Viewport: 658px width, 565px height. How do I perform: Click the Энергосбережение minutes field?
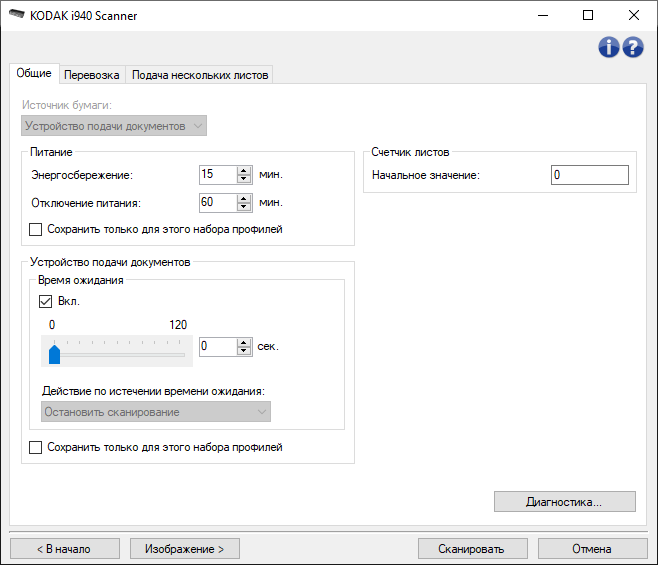click(218, 175)
